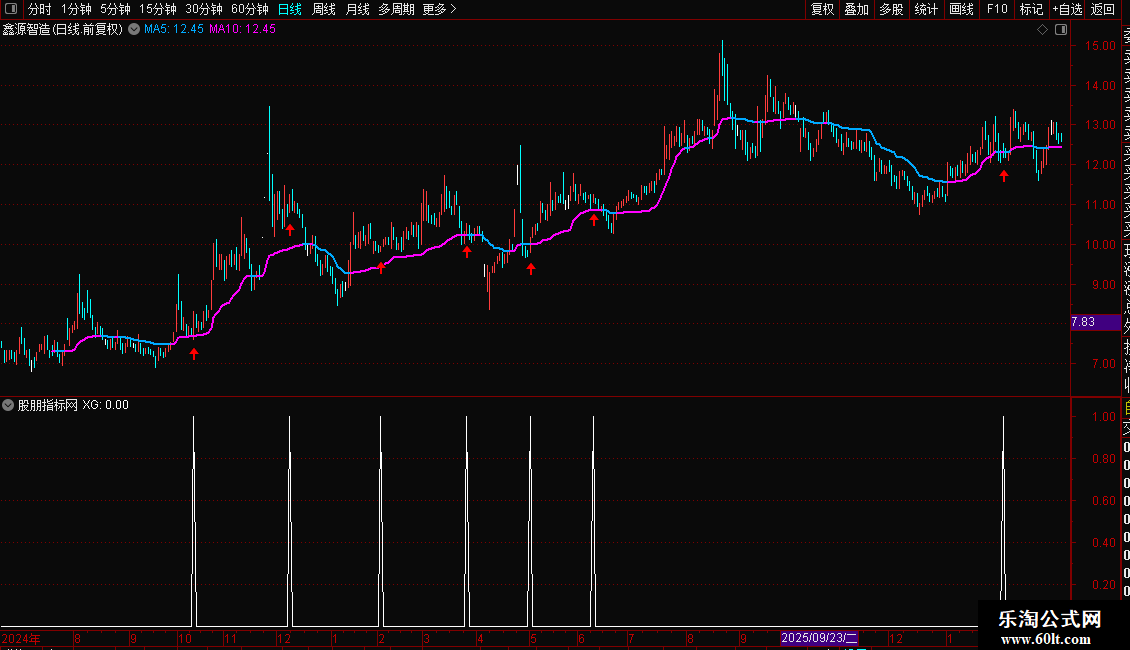
Task: Click the 11.00 price axis label
Action: pyautogui.click(x=1100, y=205)
